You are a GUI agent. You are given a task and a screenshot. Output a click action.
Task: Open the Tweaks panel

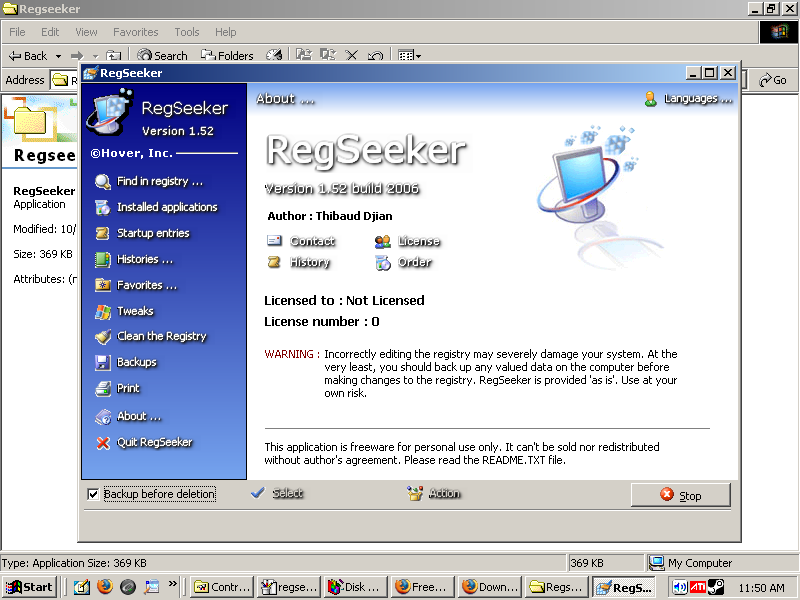pyautogui.click(x=135, y=311)
